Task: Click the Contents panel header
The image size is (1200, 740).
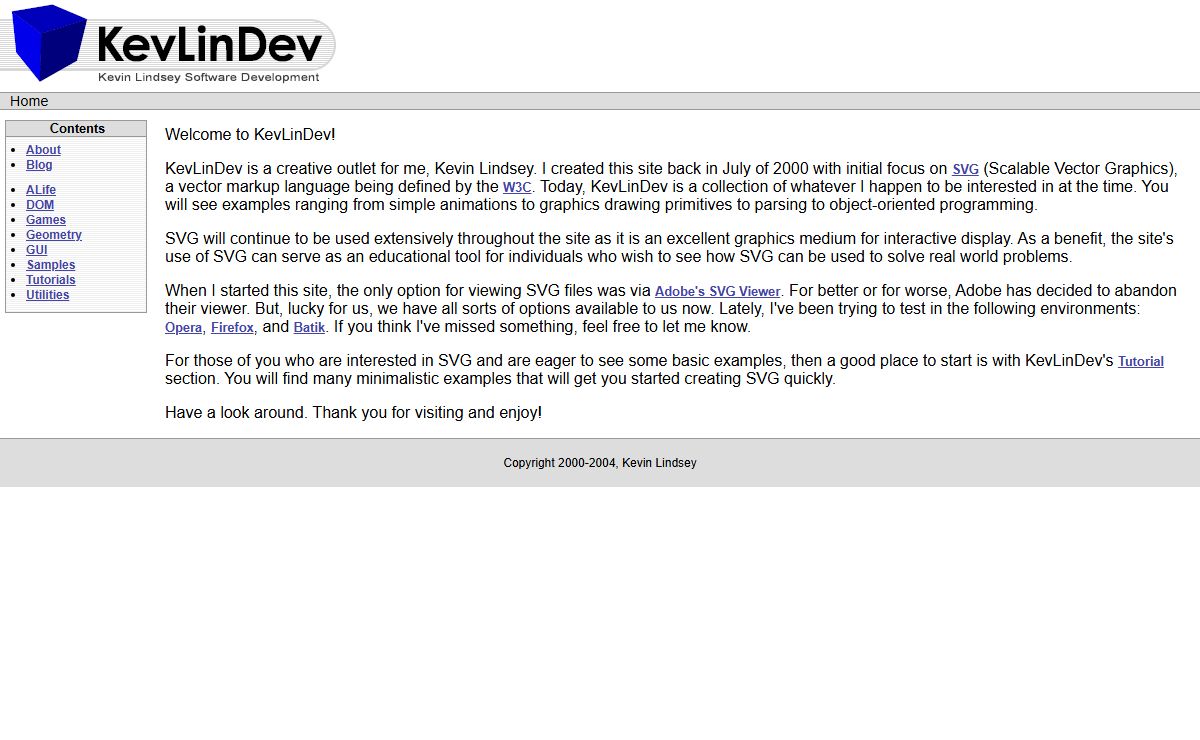Action: (77, 129)
